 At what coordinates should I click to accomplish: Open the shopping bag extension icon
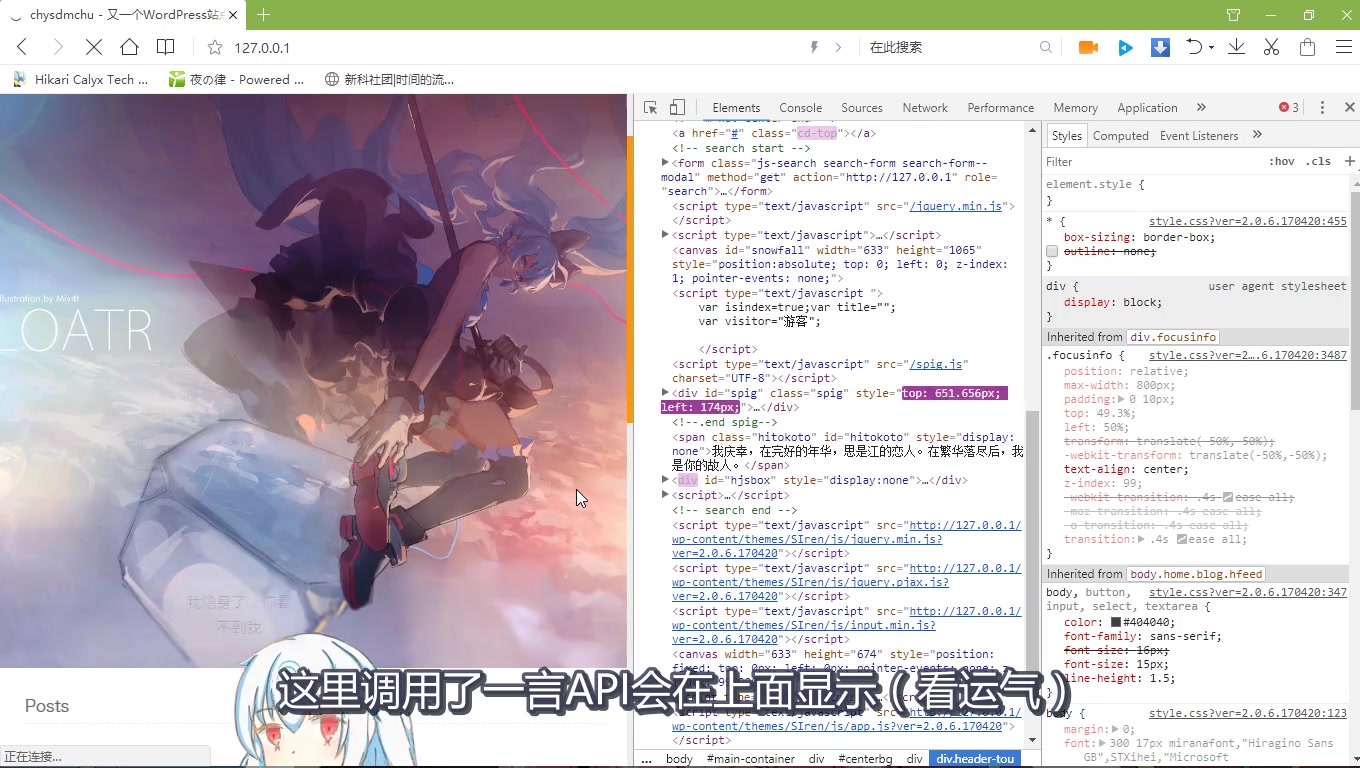coord(1307,47)
